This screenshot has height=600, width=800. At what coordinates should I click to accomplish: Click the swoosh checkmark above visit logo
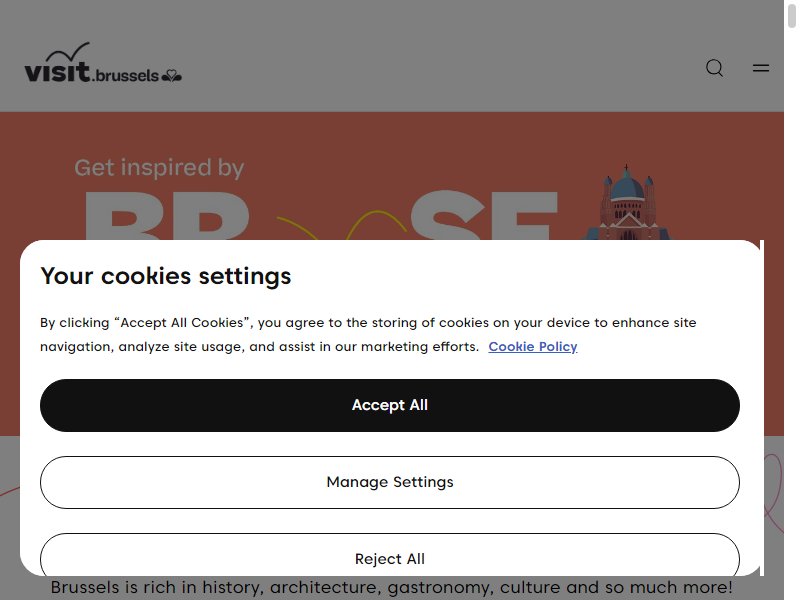pos(68,52)
